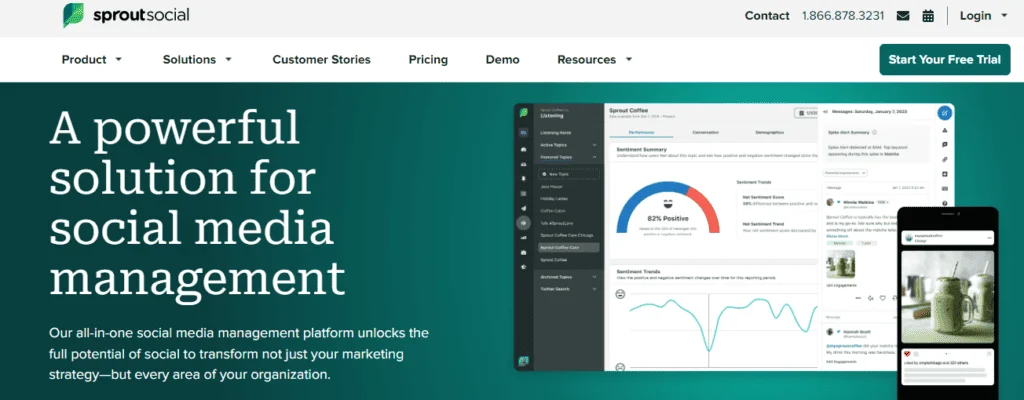Collapse the Featured Topics section
Screen dimensions: 1024x400
[594, 158]
